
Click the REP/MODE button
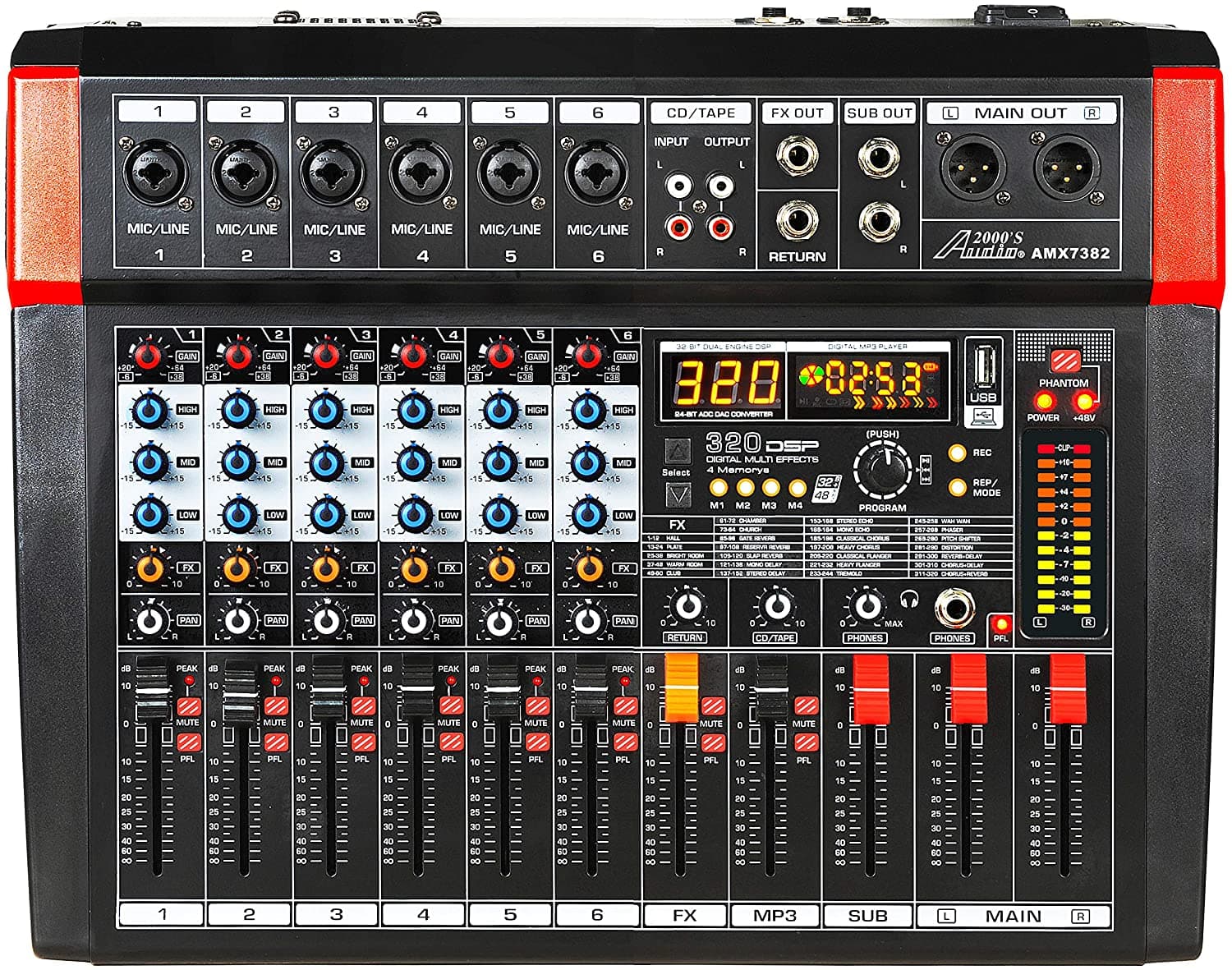957,486
